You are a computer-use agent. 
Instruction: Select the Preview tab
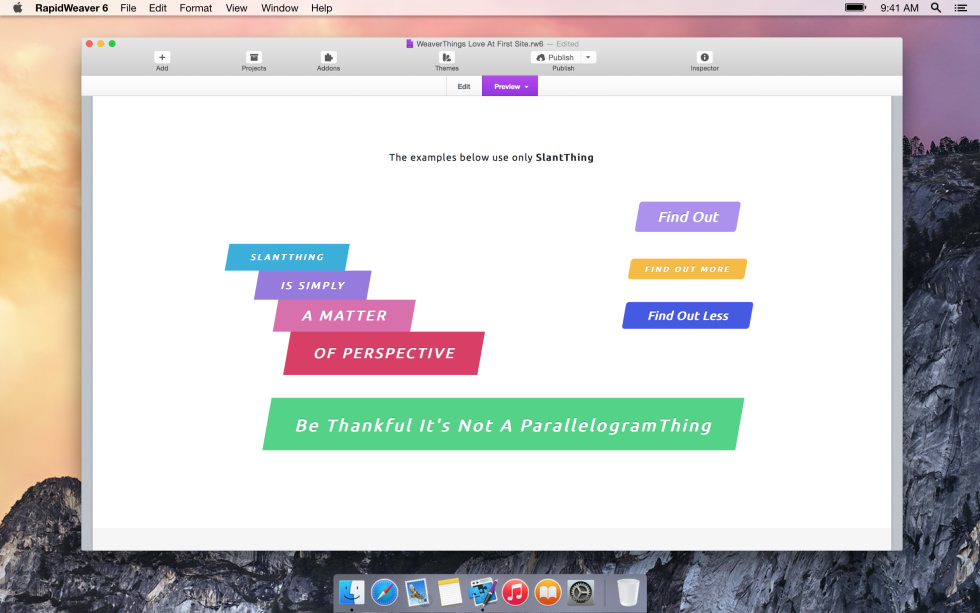click(x=507, y=86)
